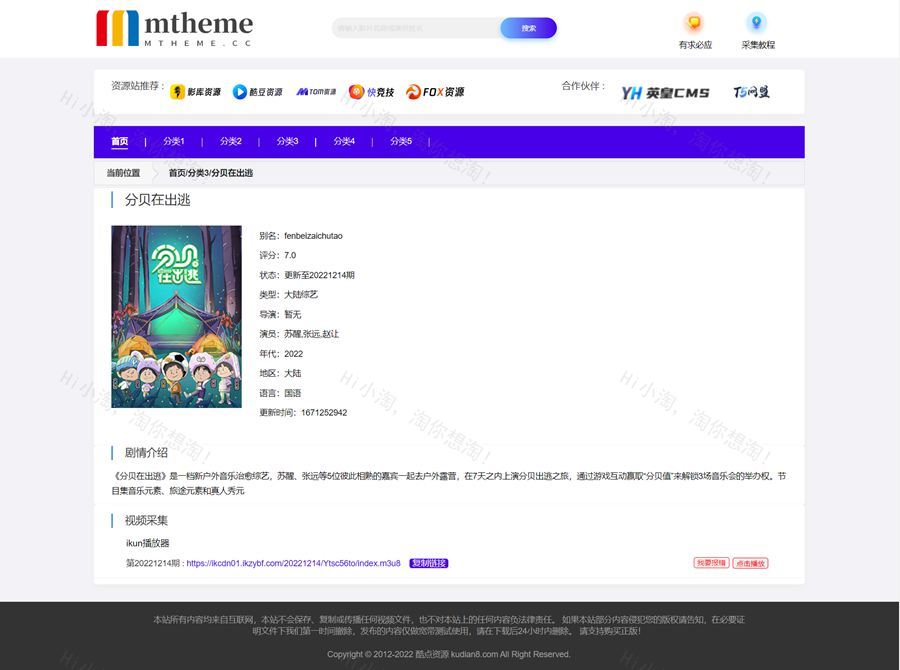Open the 英皇CMS partner logo
Screen dimensions: 900x670
tap(665, 93)
